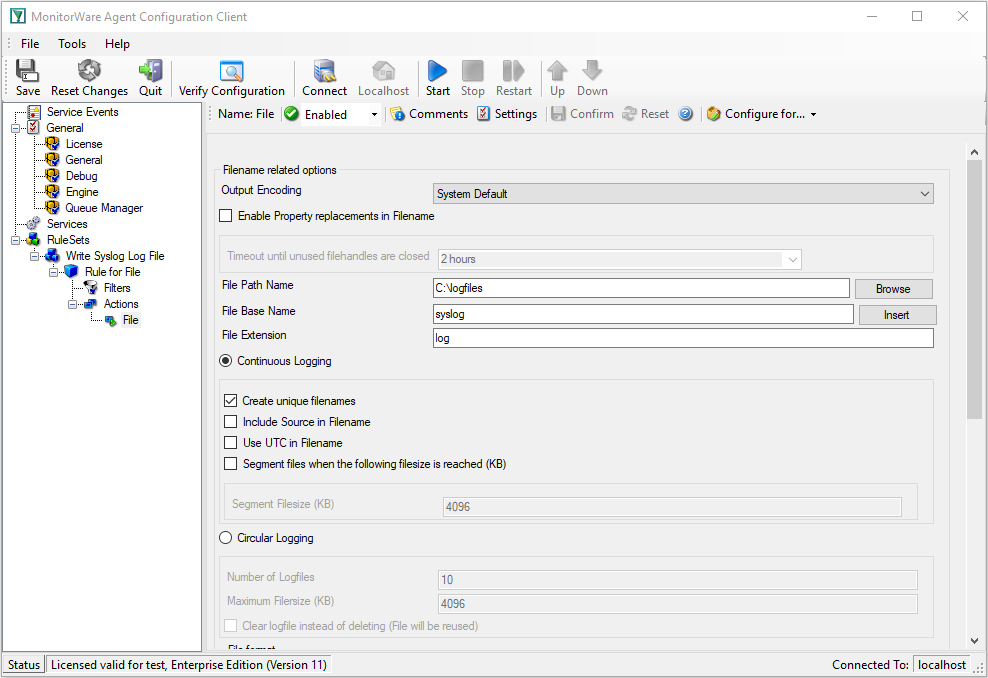The height and width of the screenshot is (678, 988).
Task: Collapse the top-level General tree node
Action: (15, 129)
